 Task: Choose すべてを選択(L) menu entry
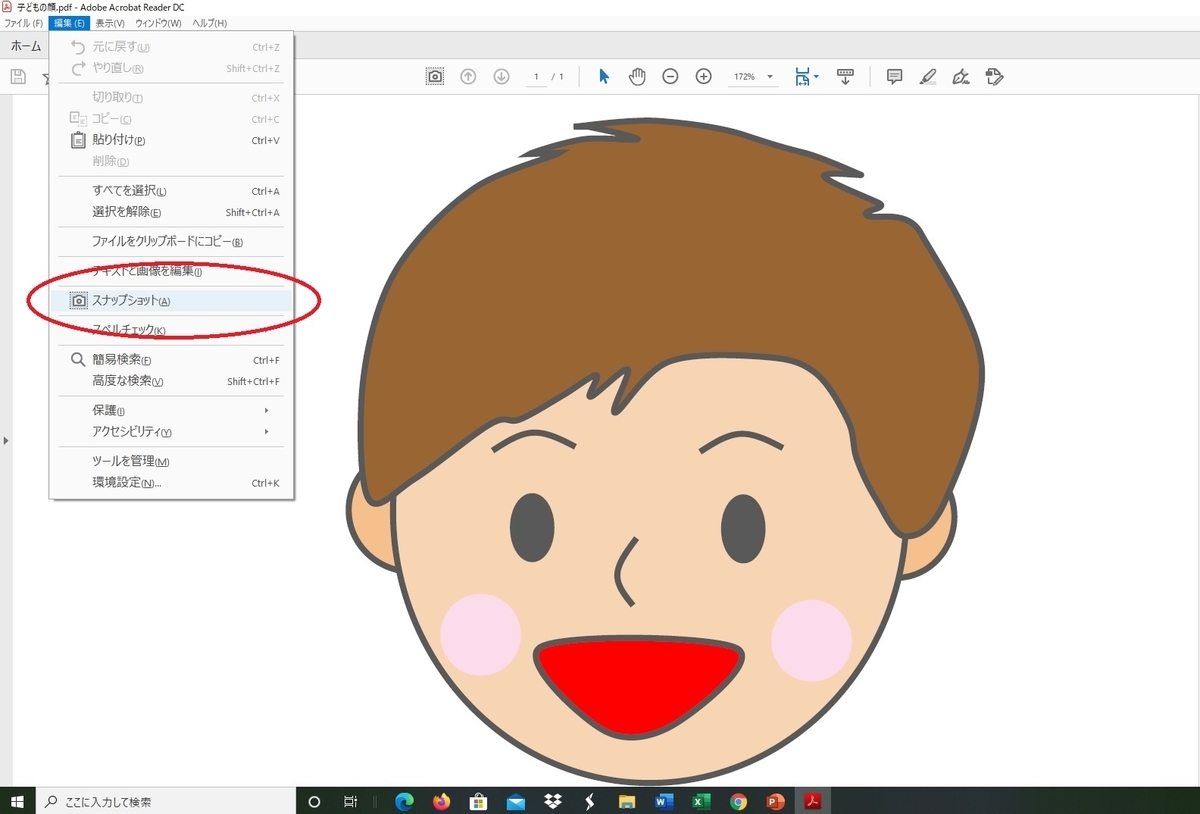[172, 191]
